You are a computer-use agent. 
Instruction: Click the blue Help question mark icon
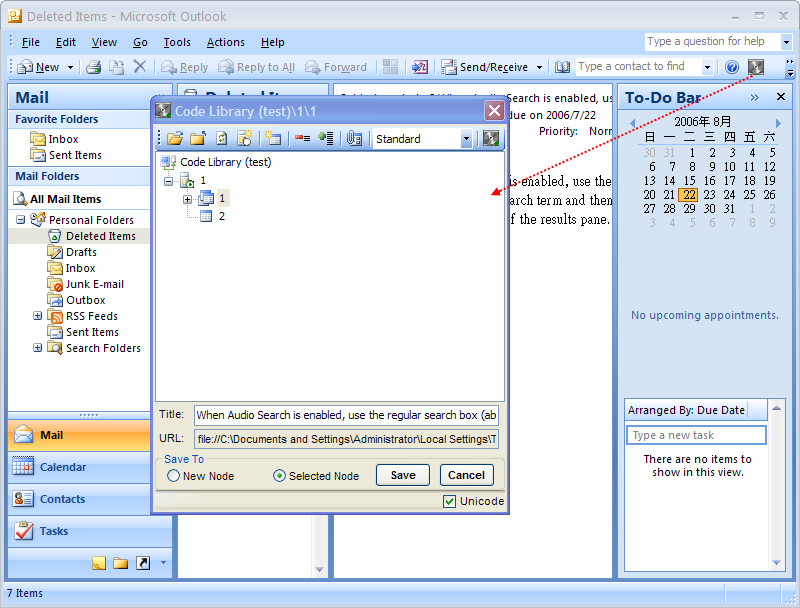click(x=732, y=67)
